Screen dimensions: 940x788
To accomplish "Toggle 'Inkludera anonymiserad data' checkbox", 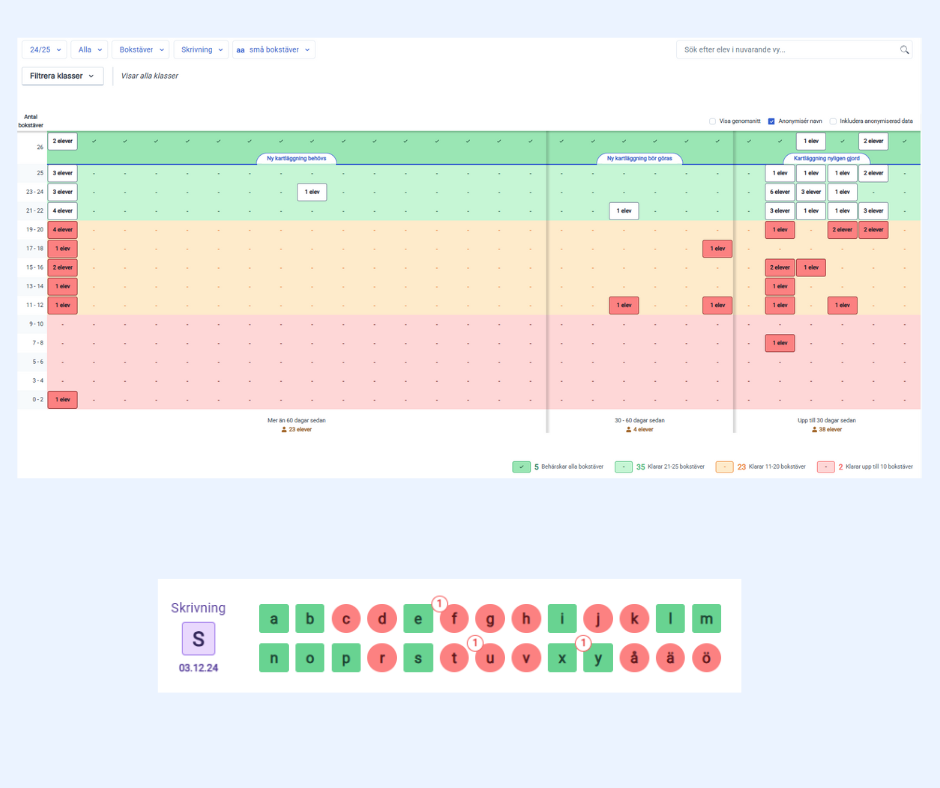I will pos(833,121).
